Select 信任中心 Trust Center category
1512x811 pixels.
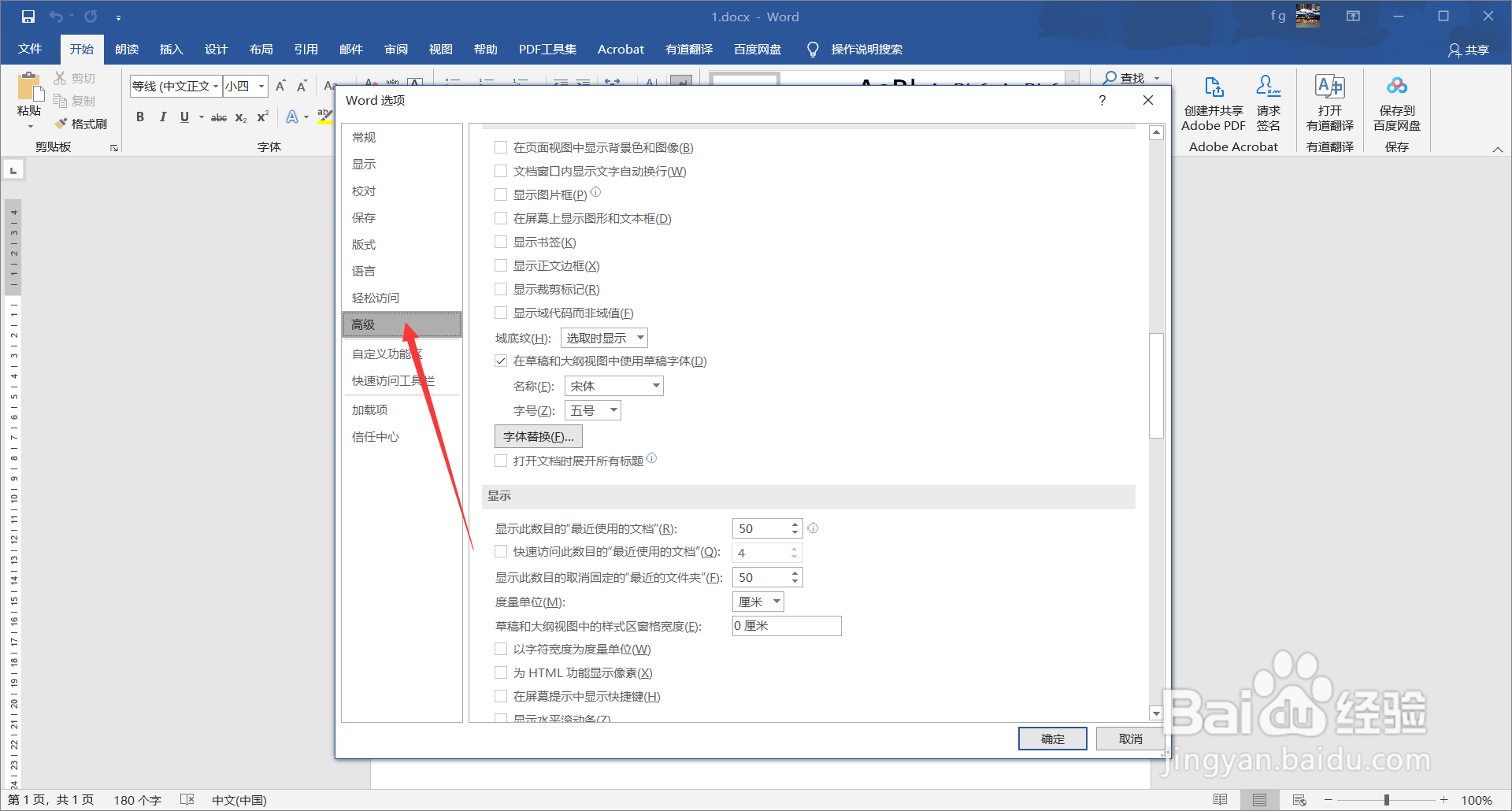click(x=402, y=436)
